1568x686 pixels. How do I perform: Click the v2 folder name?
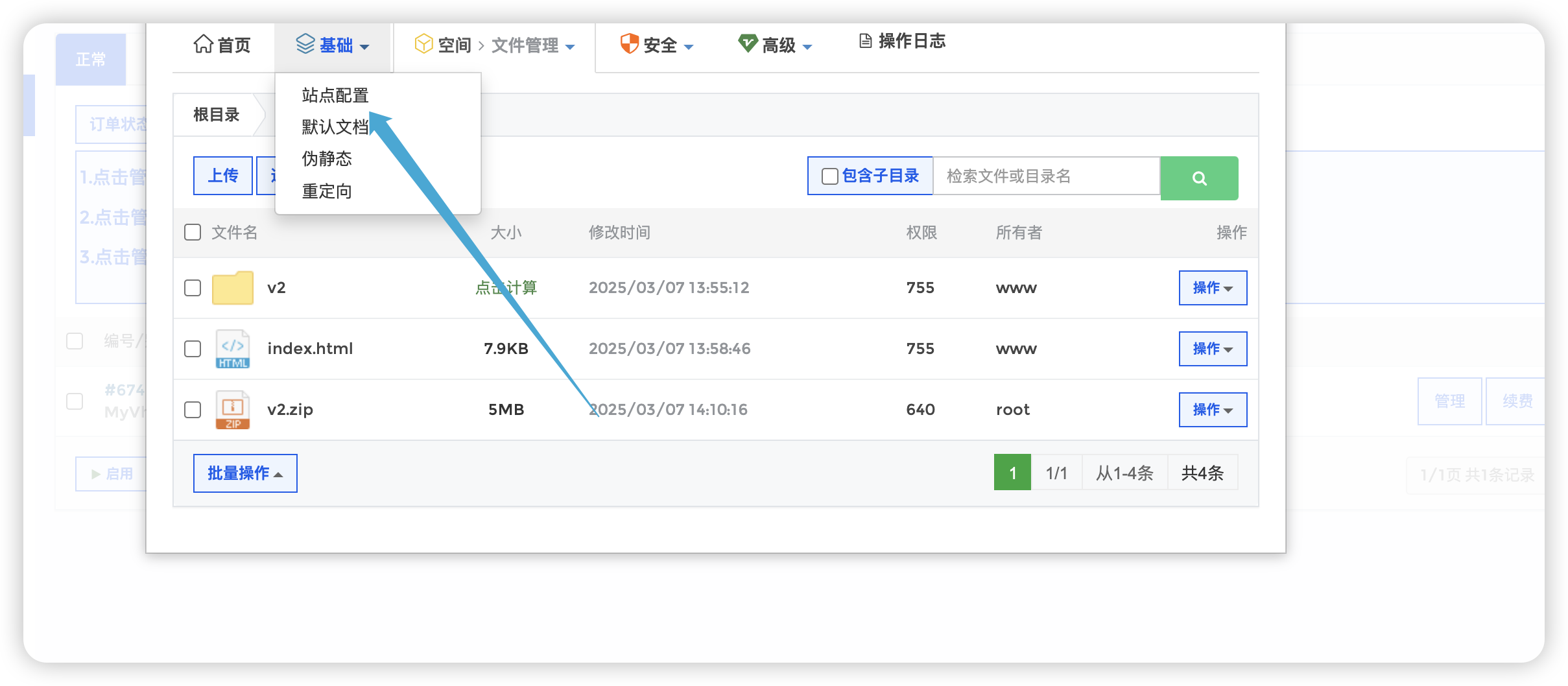(x=276, y=288)
